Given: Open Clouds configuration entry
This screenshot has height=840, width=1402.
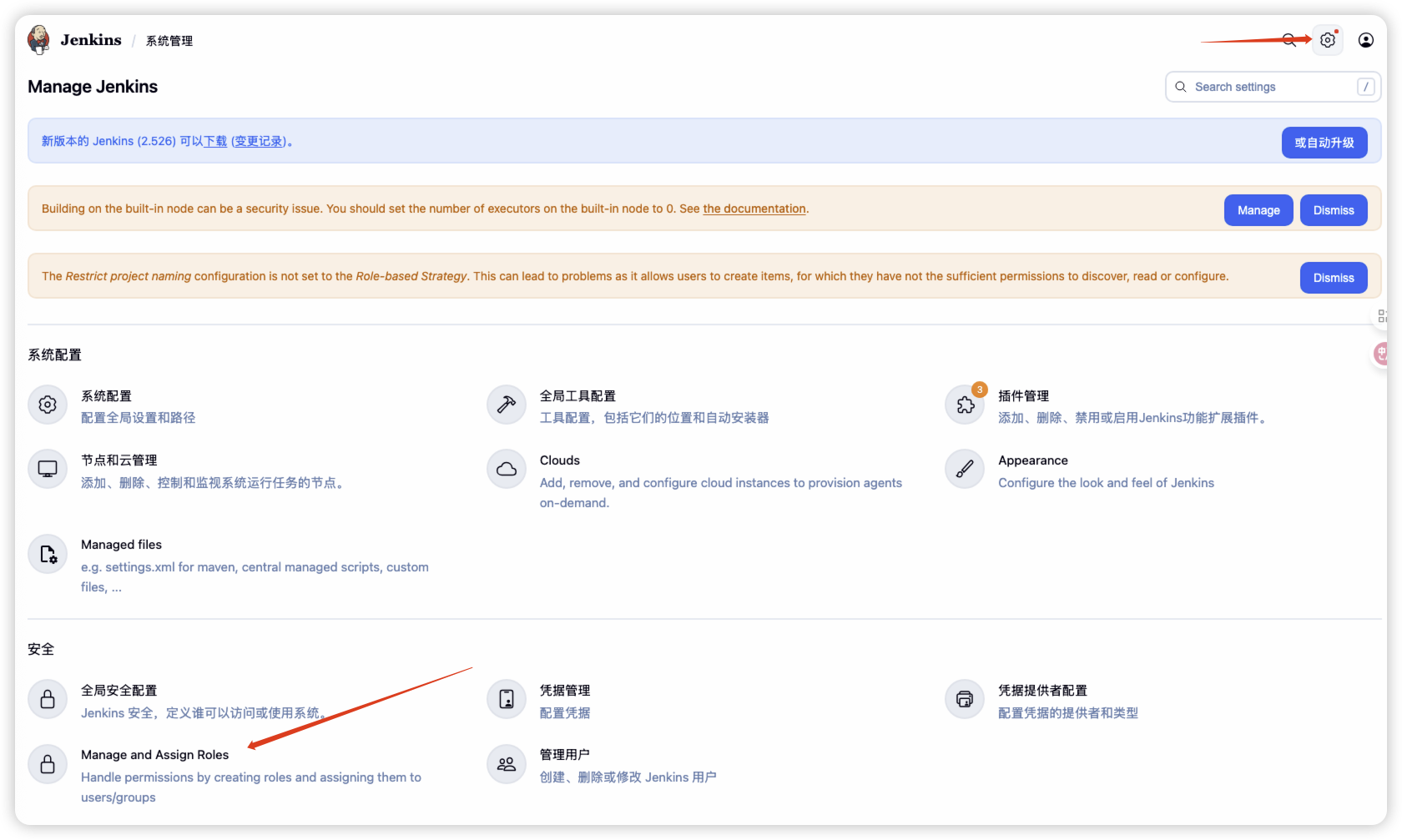Looking at the screenshot, I should pos(560,460).
